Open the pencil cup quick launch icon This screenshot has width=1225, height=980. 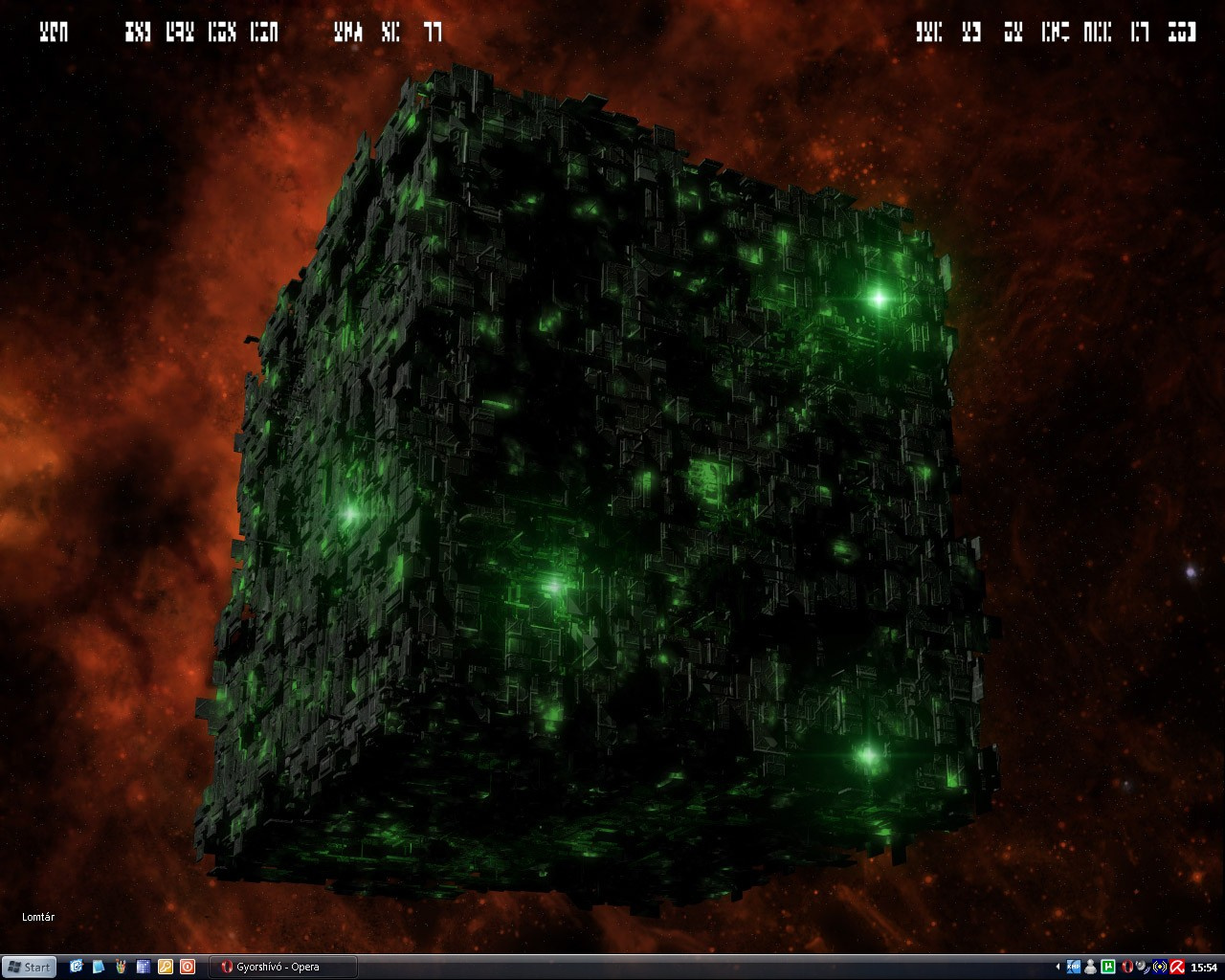(122, 967)
